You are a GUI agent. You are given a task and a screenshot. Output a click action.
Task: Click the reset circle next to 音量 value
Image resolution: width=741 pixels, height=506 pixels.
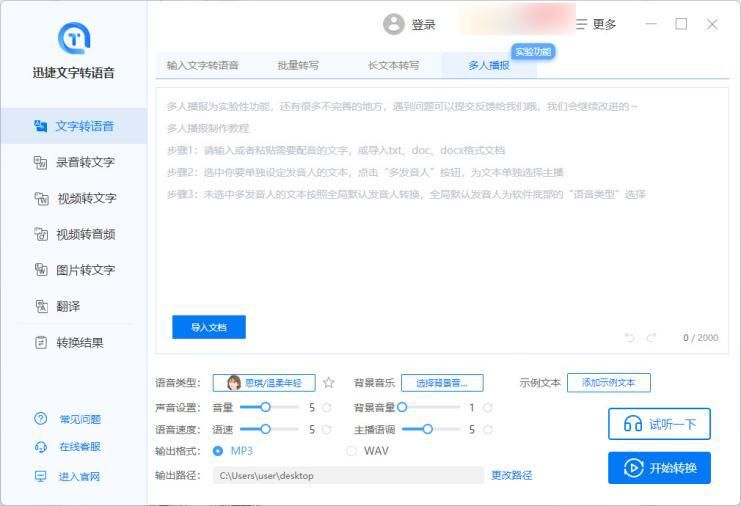click(x=327, y=407)
